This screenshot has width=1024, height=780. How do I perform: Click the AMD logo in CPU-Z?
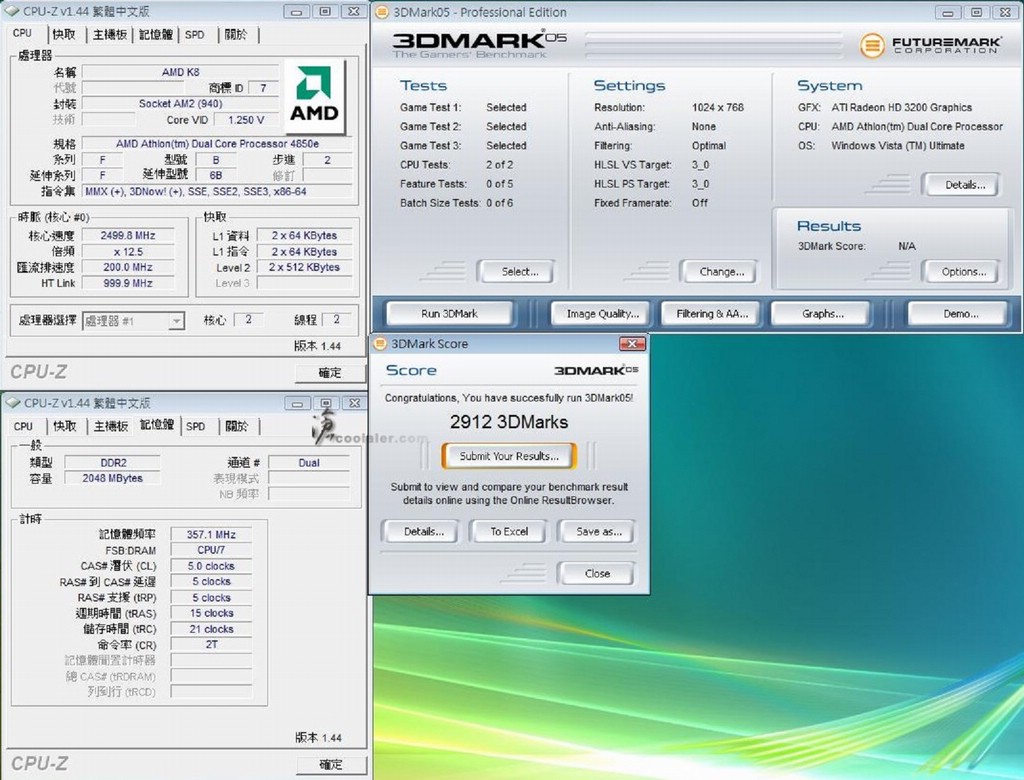313,97
